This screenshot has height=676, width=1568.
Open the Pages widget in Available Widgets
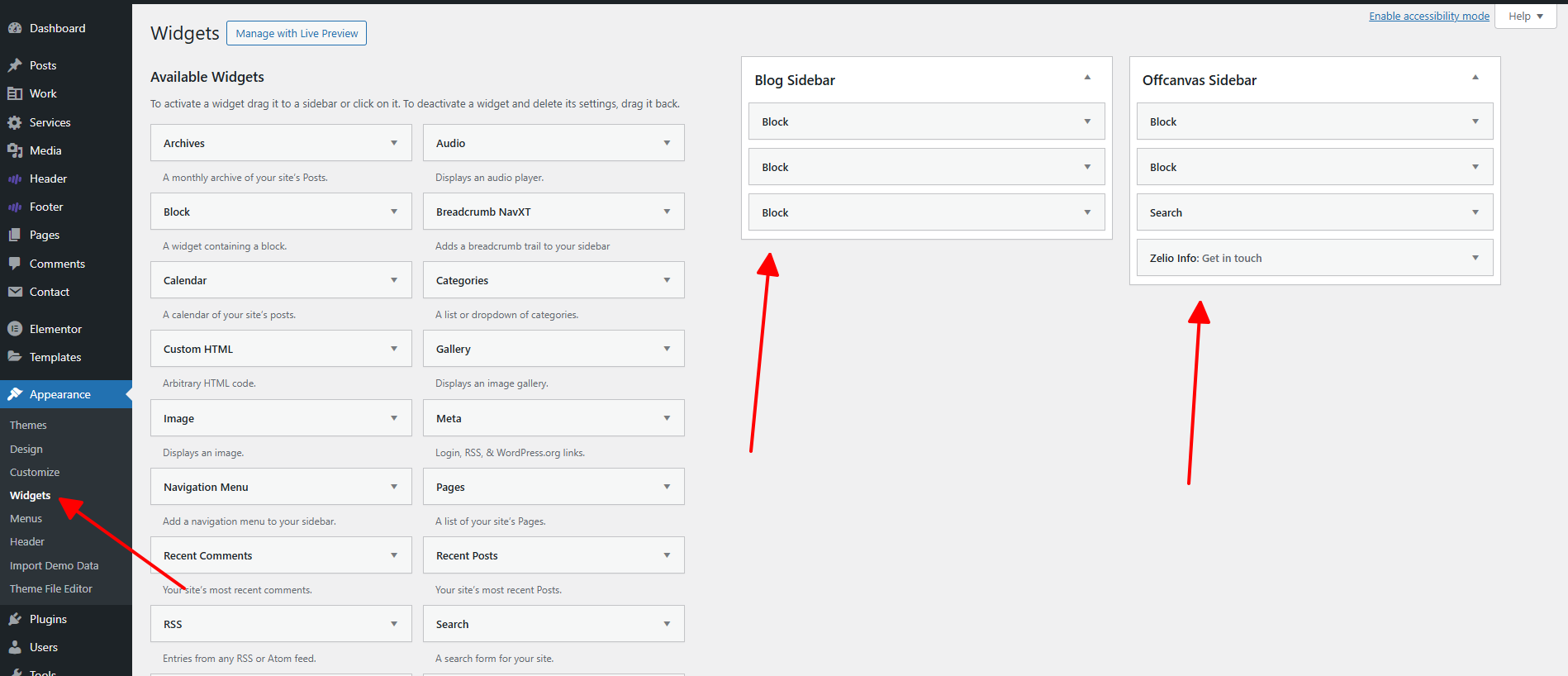[554, 487]
